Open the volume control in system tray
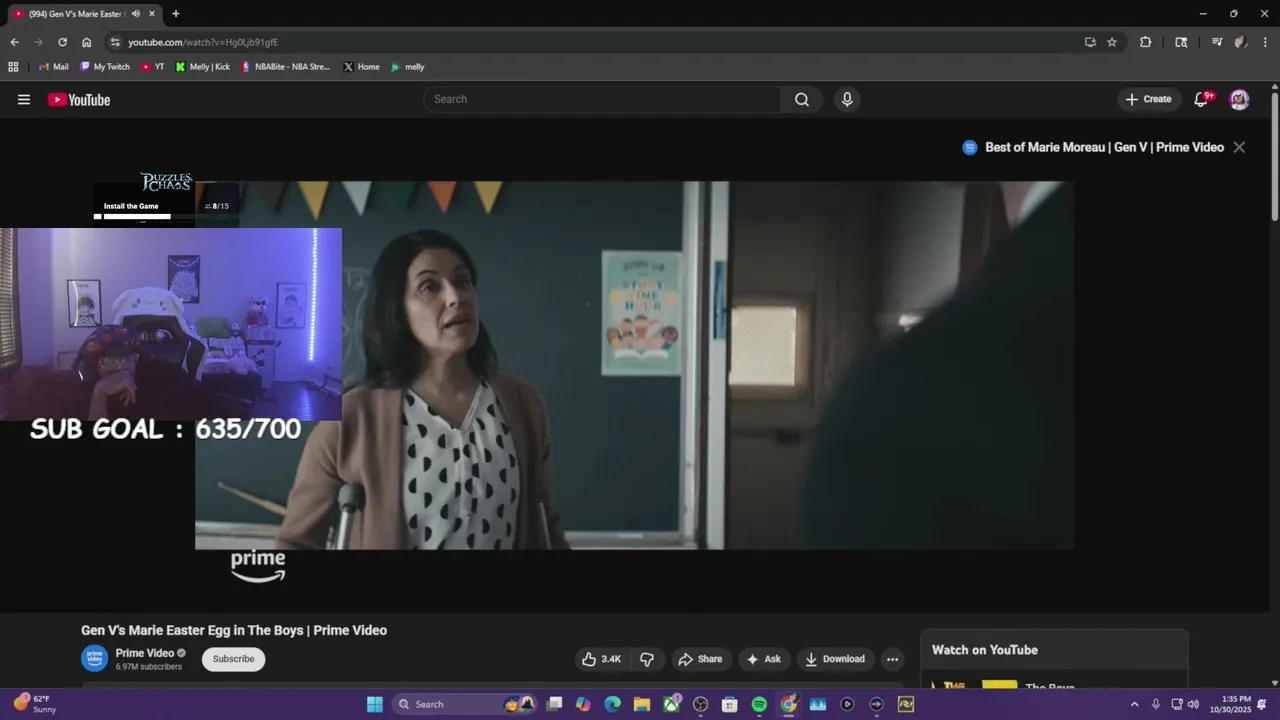This screenshot has height=720, width=1280. 1193,704
